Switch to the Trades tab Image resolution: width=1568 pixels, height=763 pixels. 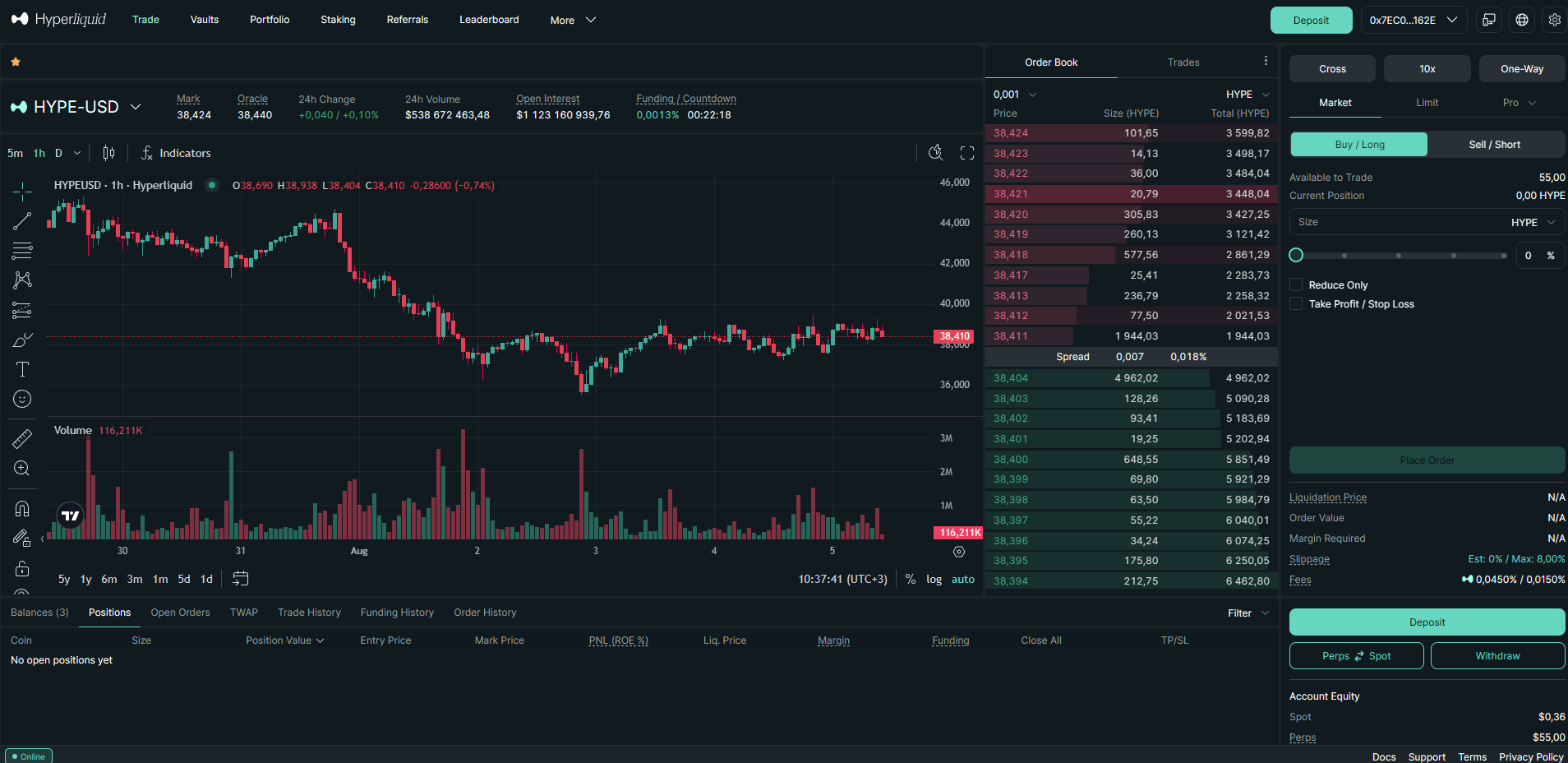[x=1183, y=62]
